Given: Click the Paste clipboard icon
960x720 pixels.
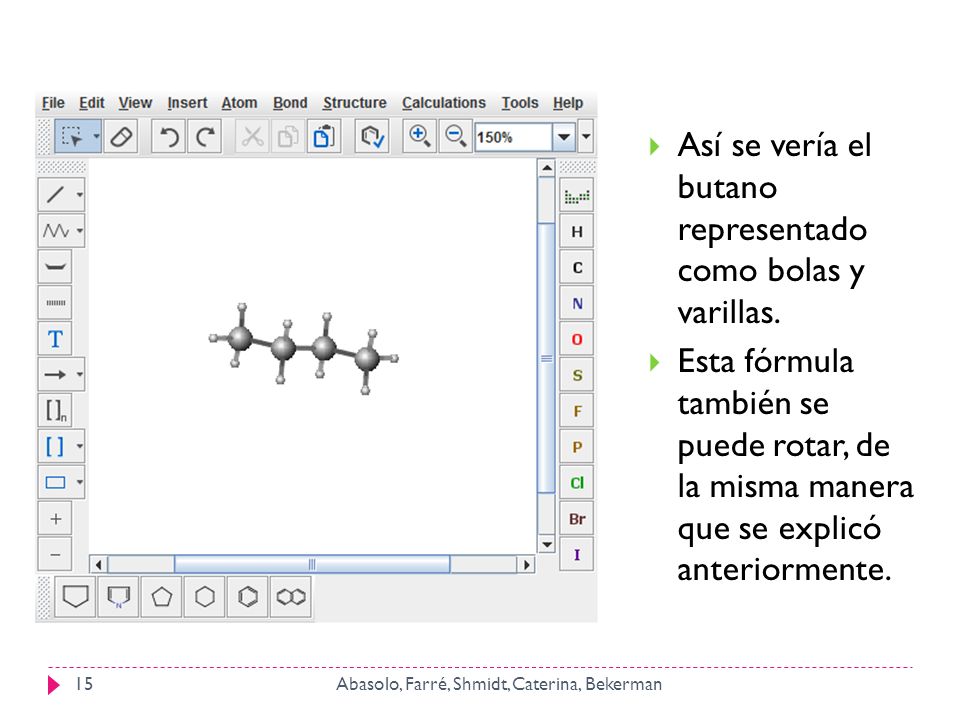Looking at the screenshot, I should coord(324,137).
